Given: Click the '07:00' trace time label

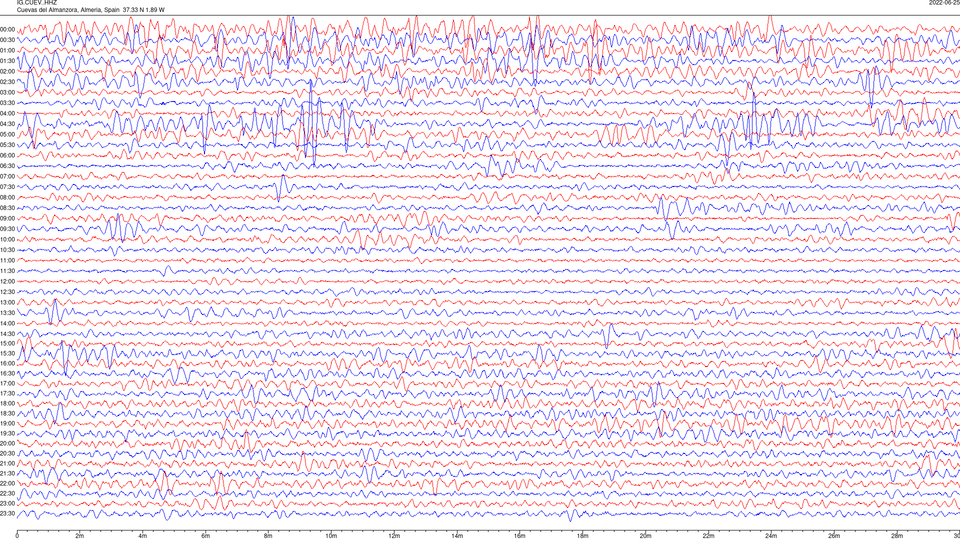Looking at the screenshot, I should [7, 176].
